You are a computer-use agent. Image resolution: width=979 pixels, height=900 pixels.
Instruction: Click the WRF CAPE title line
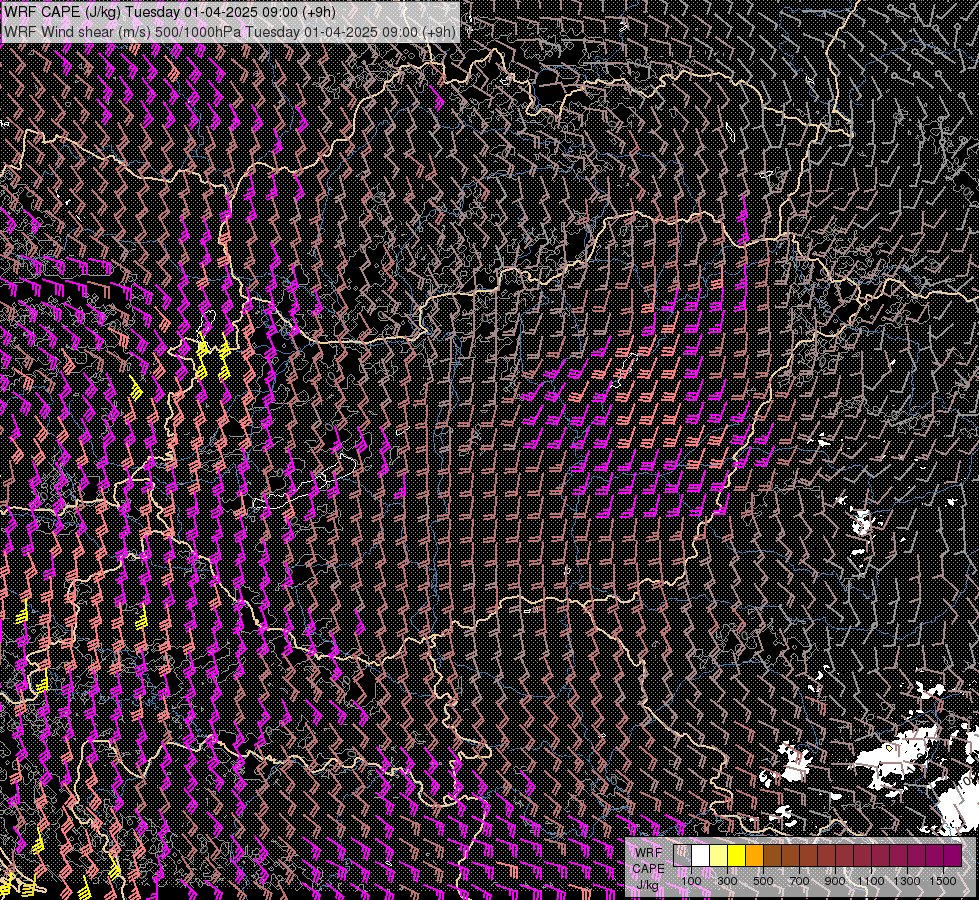170,12
